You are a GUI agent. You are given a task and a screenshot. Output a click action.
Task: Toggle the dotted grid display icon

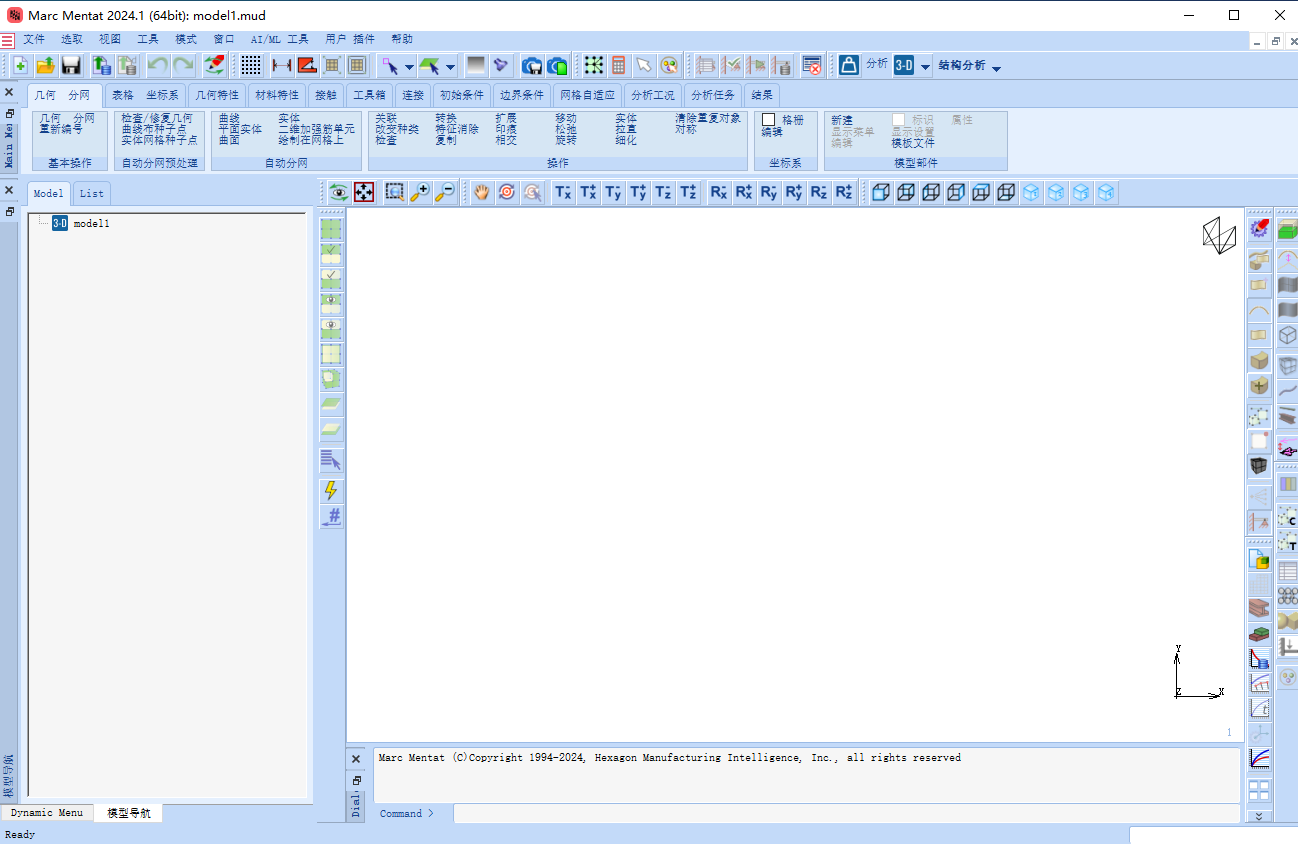pos(251,66)
